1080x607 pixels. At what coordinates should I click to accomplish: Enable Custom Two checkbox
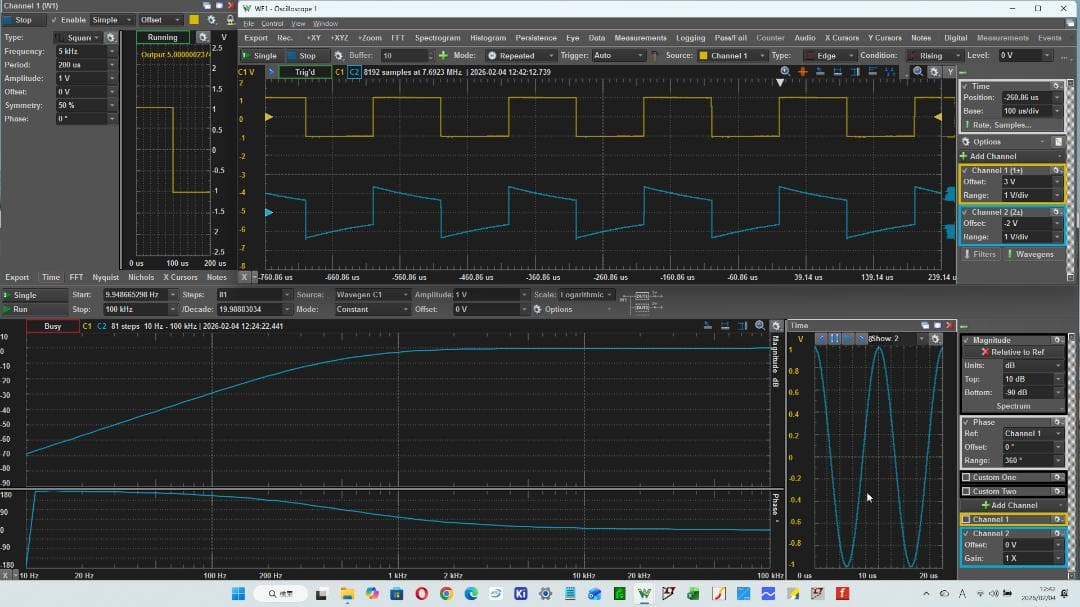966,491
